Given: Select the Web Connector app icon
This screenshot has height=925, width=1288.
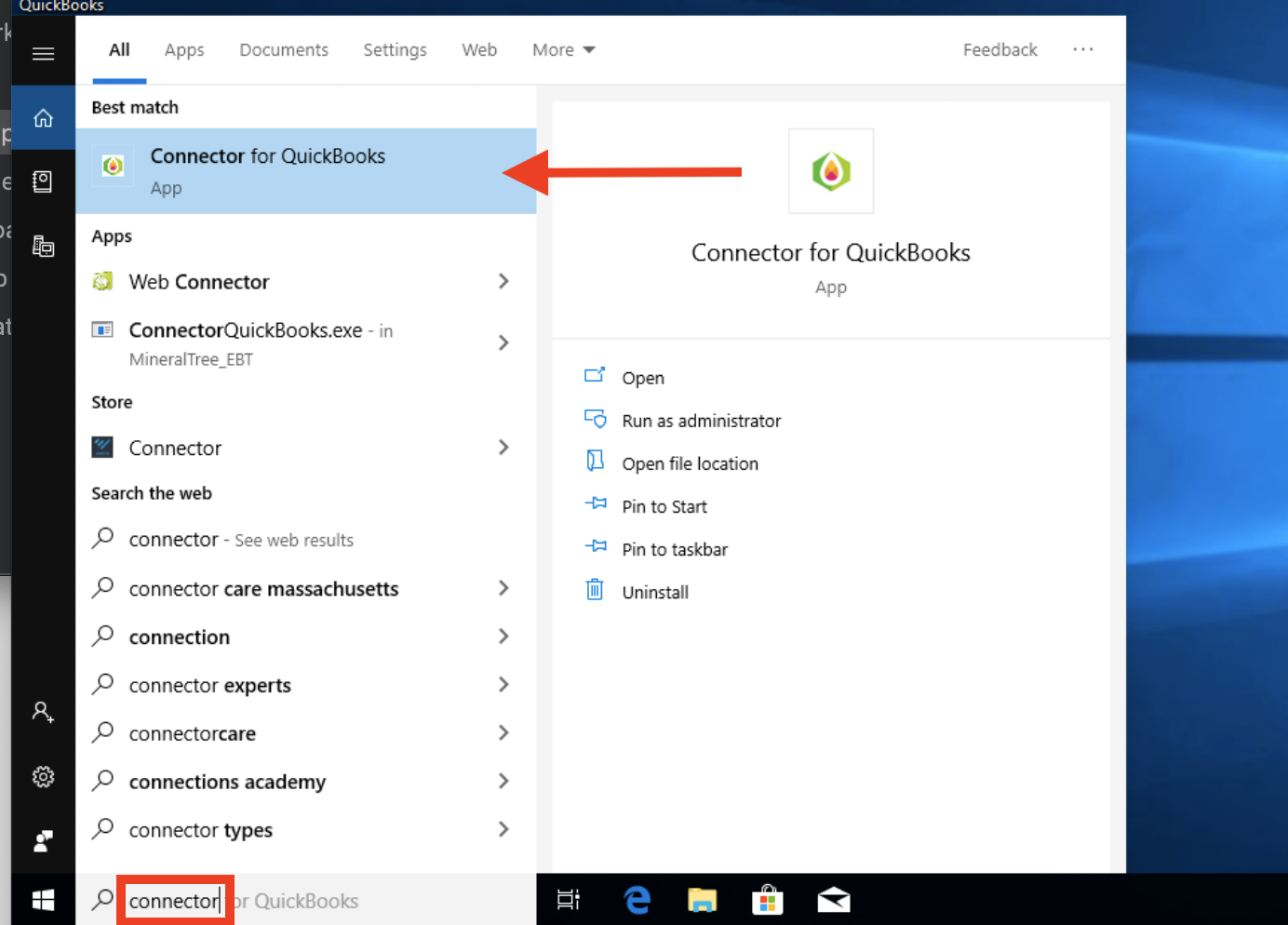Looking at the screenshot, I should [102, 281].
